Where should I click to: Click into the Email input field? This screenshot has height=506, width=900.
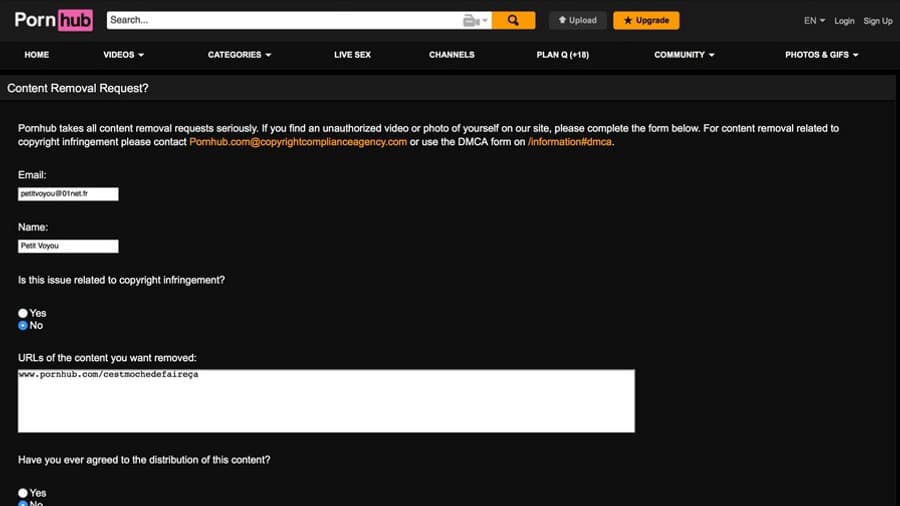pos(68,193)
